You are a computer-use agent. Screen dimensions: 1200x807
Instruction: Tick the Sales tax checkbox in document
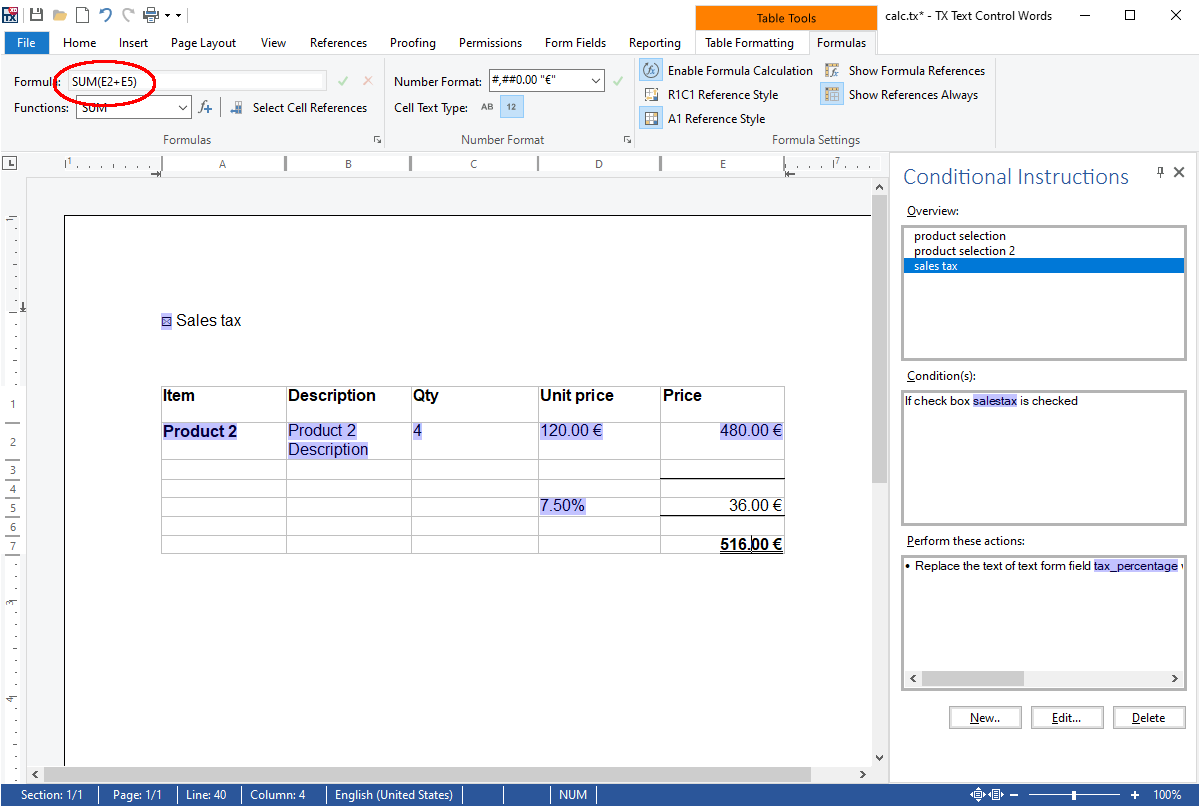click(166, 321)
